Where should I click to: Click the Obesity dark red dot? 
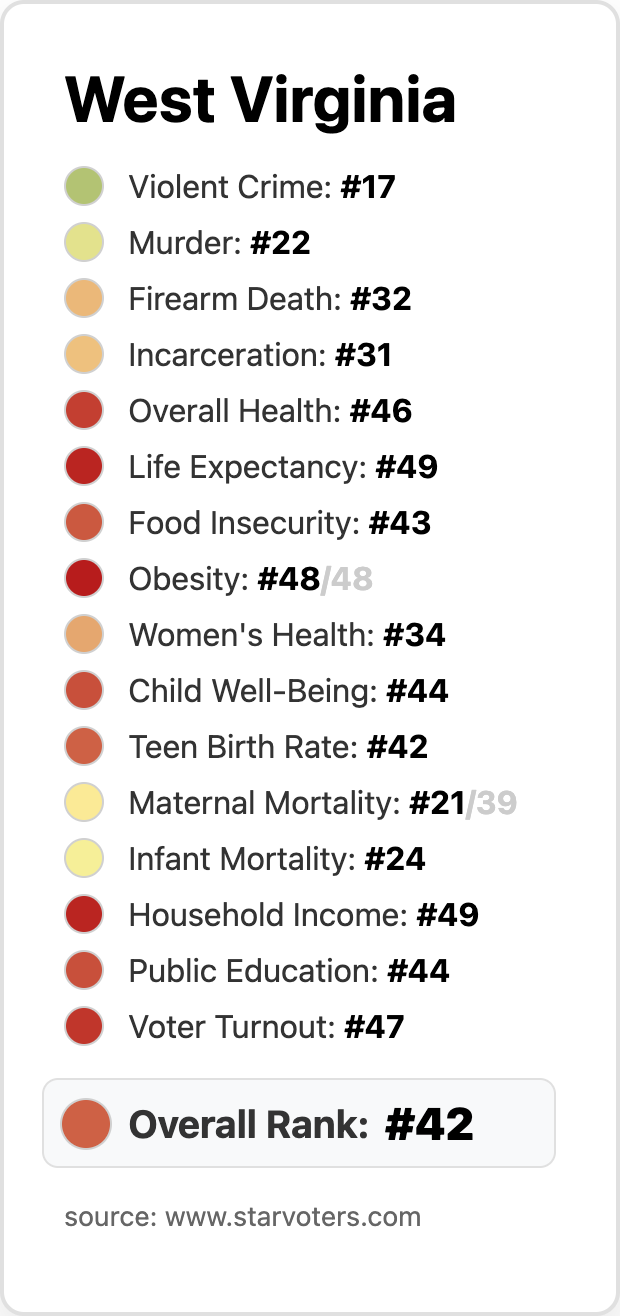coord(84,579)
